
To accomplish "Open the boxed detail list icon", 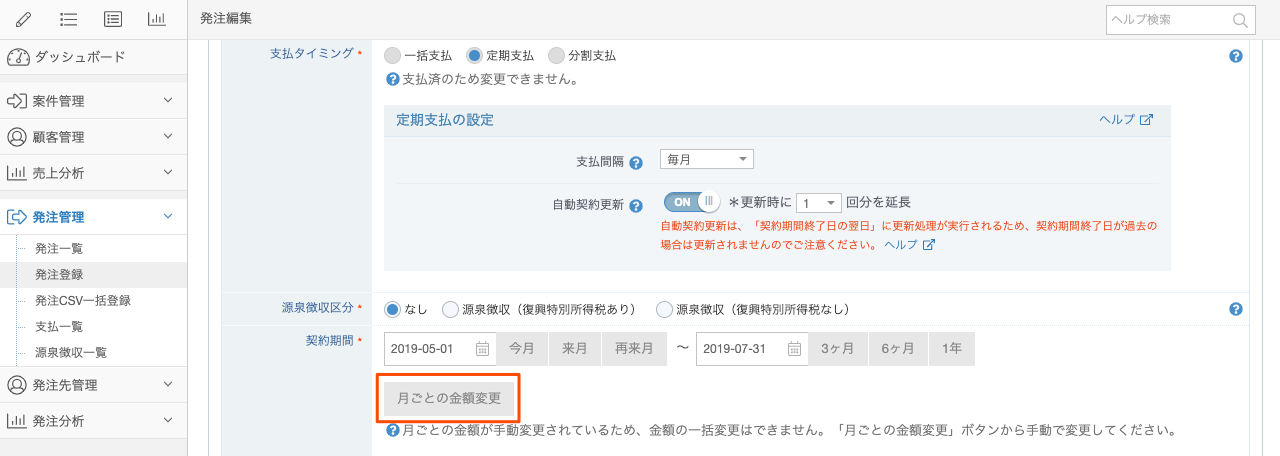I will [x=113, y=19].
